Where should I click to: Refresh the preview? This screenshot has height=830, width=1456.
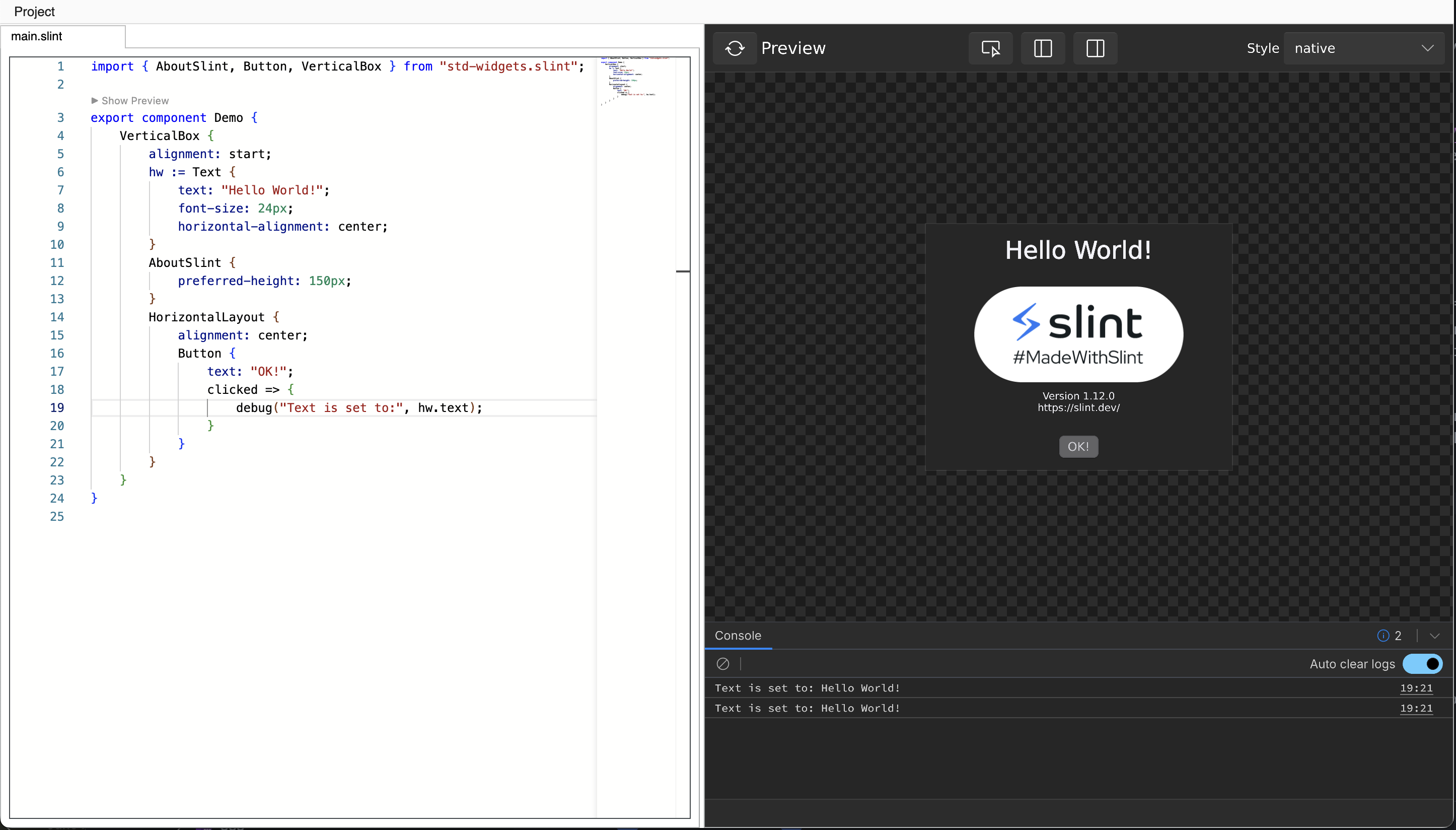click(734, 48)
